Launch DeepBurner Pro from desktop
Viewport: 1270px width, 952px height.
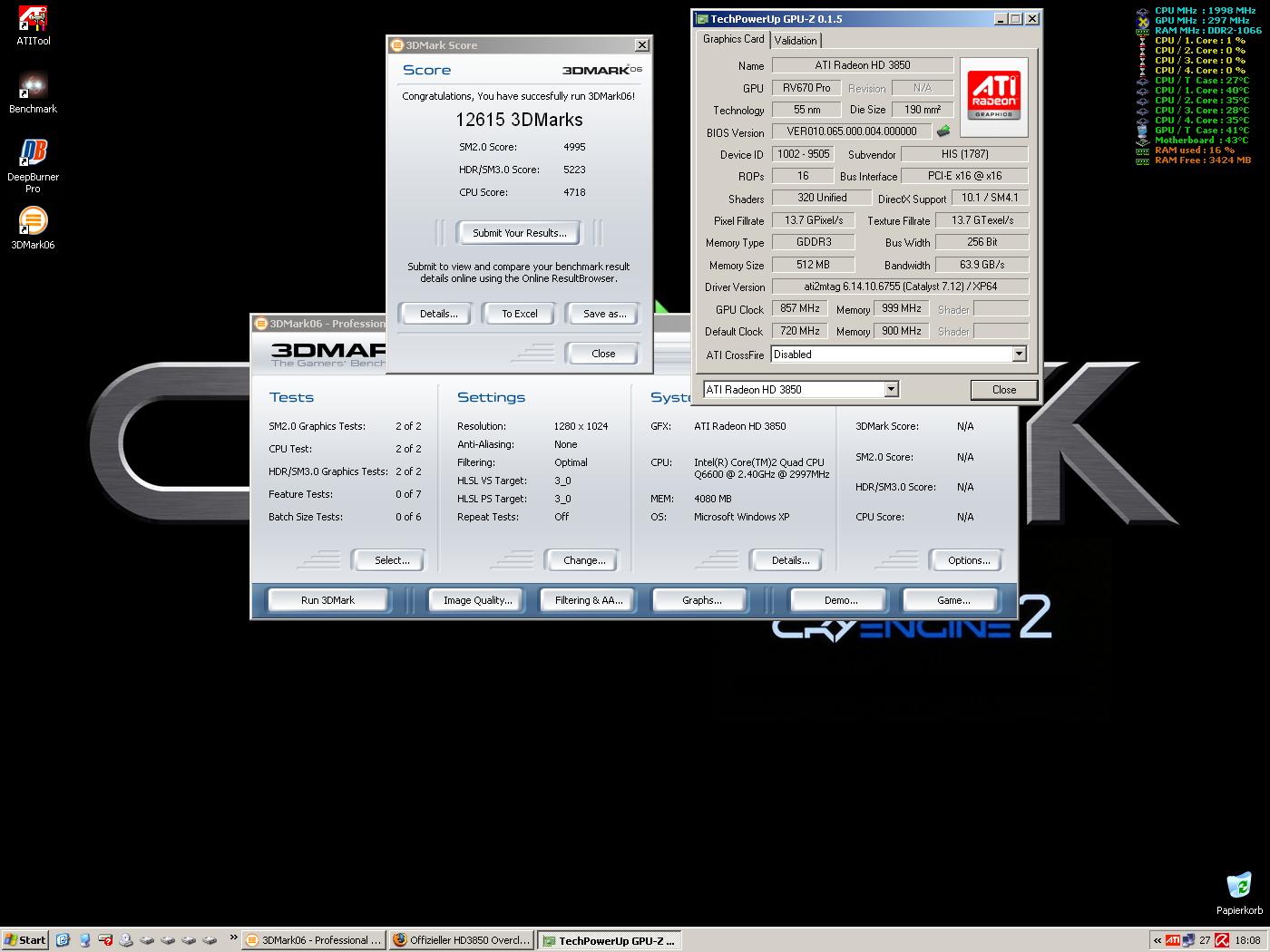click(34, 166)
